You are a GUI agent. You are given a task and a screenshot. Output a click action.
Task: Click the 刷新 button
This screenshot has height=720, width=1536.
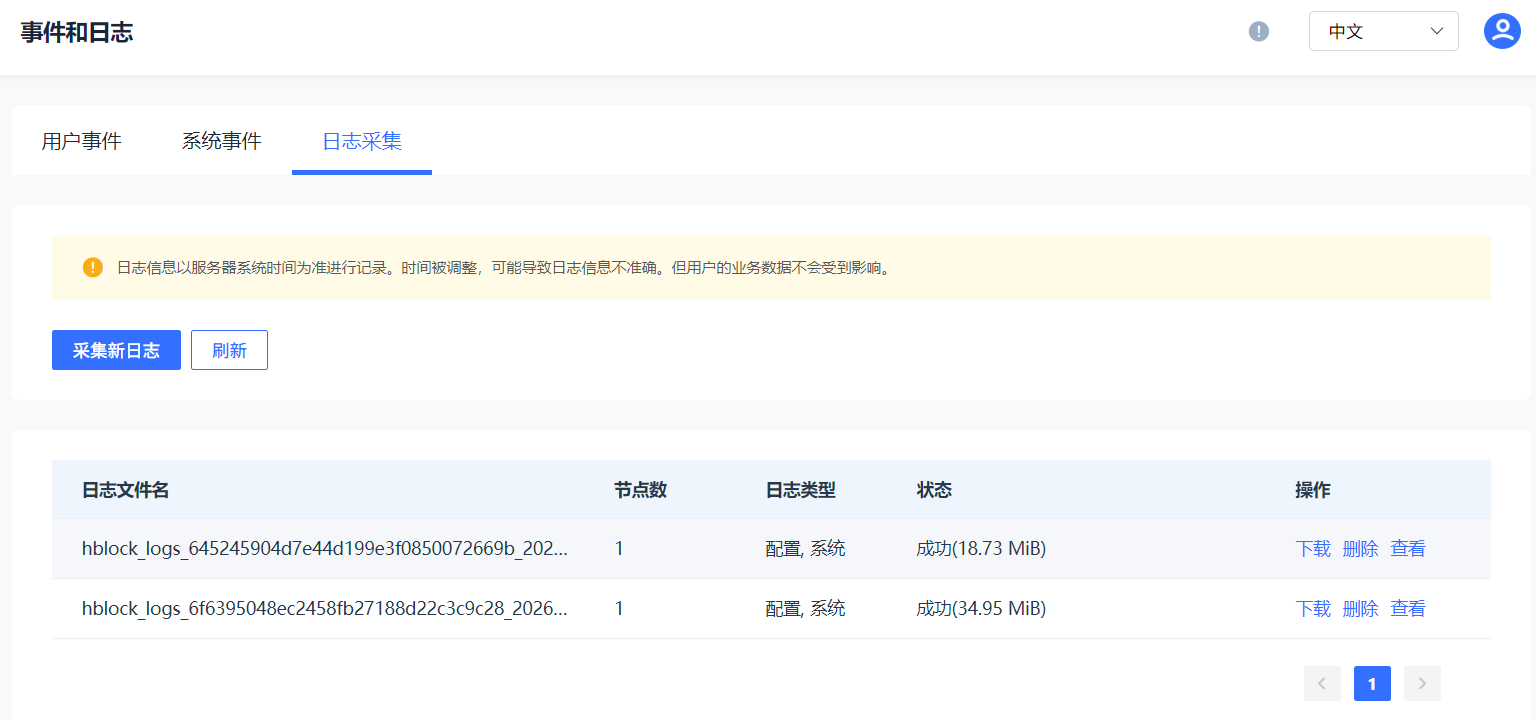click(229, 350)
